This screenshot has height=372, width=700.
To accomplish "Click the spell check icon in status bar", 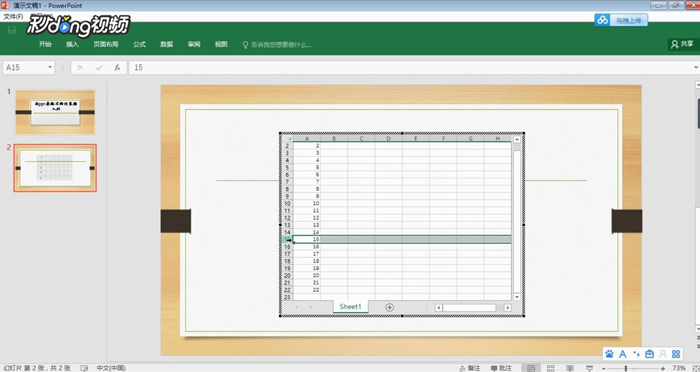I will (84, 368).
